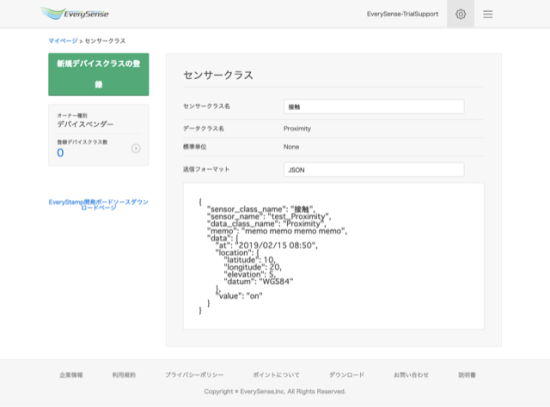Open ダウンロード footer link
This screenshot has width=550, height=407.
(347, 375)
